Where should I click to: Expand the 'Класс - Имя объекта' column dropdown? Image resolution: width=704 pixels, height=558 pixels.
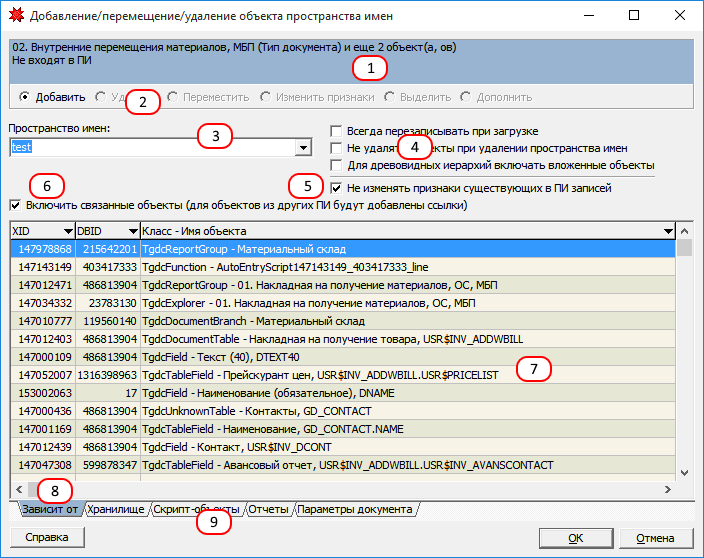coord(668,231)
